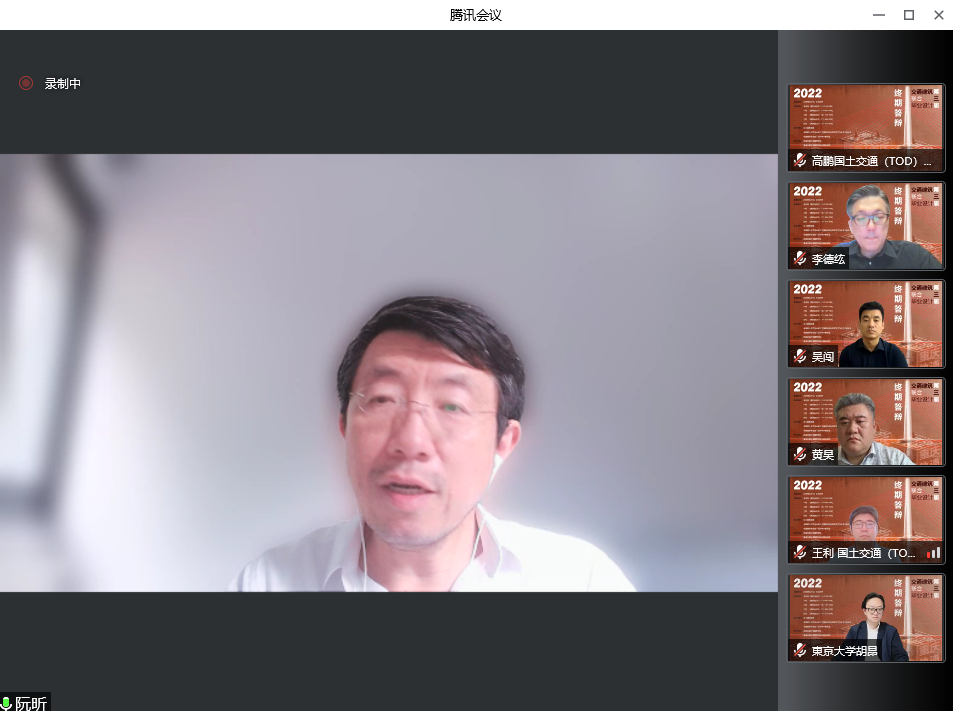
Task: Click muted mic icon on 高鹏国土交通 tile
Action: point(800,161)
